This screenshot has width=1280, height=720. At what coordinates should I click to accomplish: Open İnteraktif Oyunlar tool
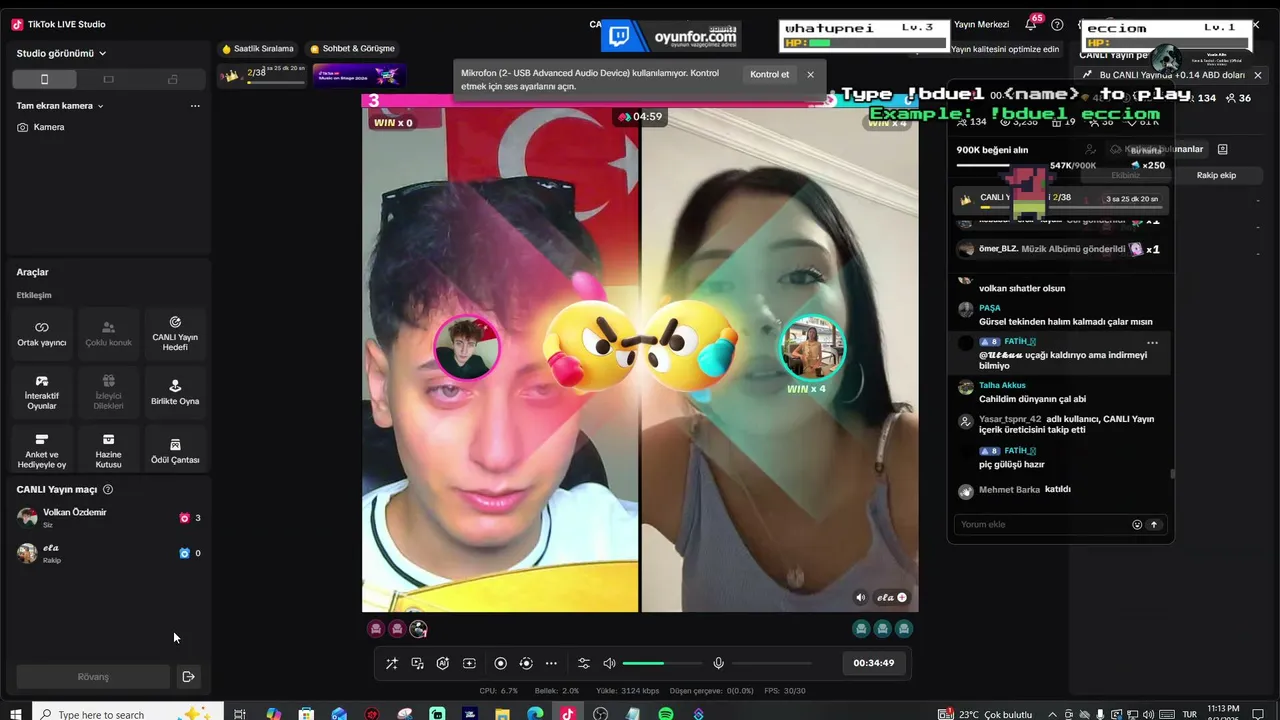point(42,393)
